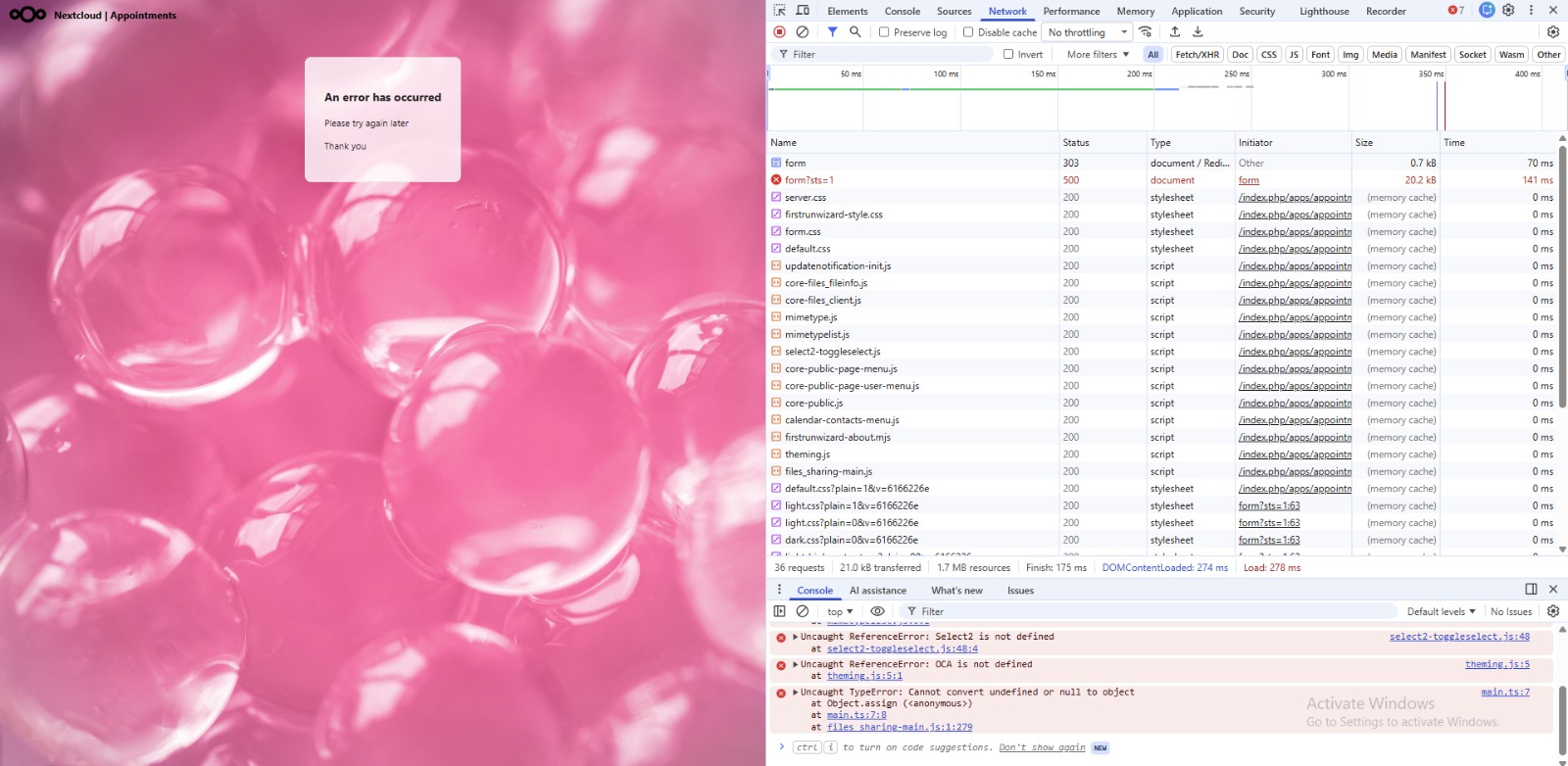Tick the Invert filter checkbox
Screen dimensions: 1568x766
tap(1008, 55)
